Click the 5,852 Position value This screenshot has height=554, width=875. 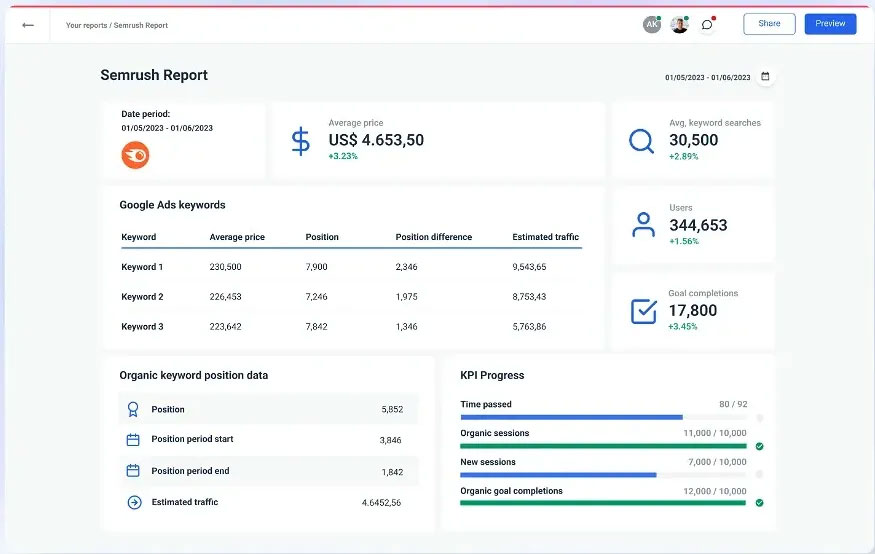click(x=392, y=410)
